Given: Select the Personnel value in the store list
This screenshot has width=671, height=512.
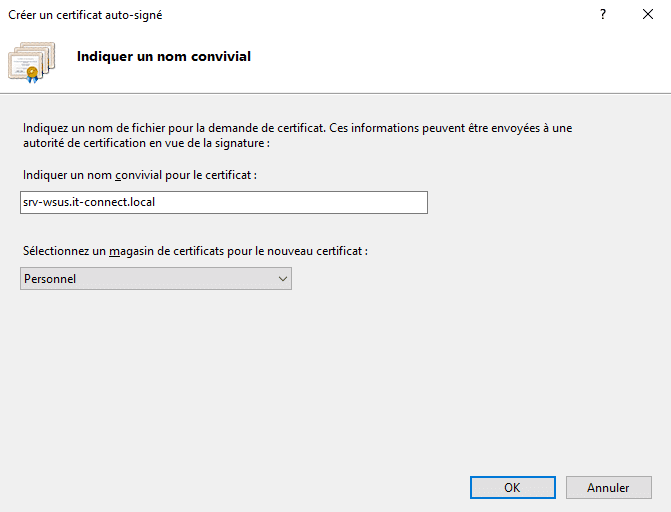Looking at the screenshot, I should tap(50, 279).
